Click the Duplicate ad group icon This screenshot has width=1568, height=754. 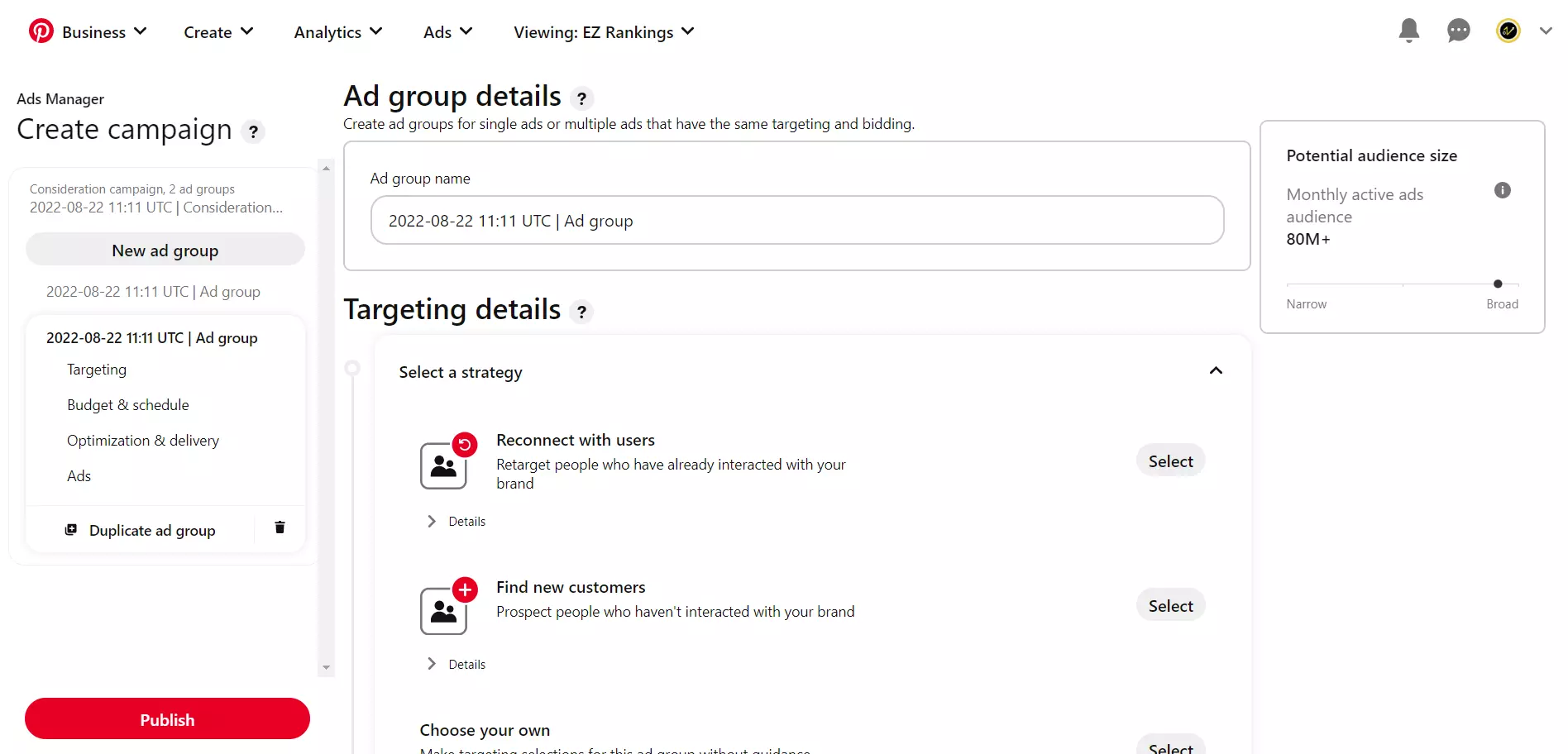[x=71, y=528]
